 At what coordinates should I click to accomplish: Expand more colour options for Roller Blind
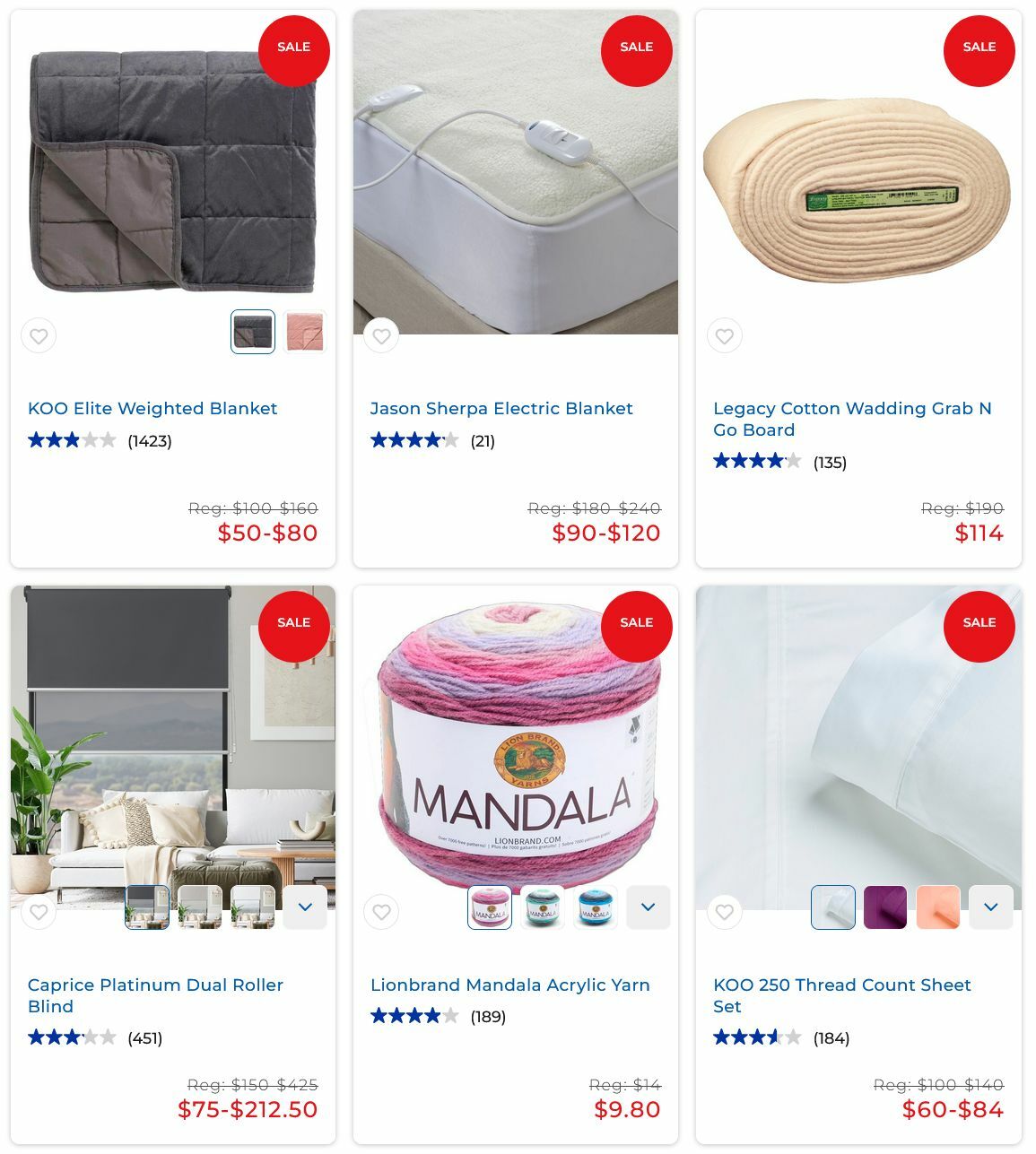[305, 907]
